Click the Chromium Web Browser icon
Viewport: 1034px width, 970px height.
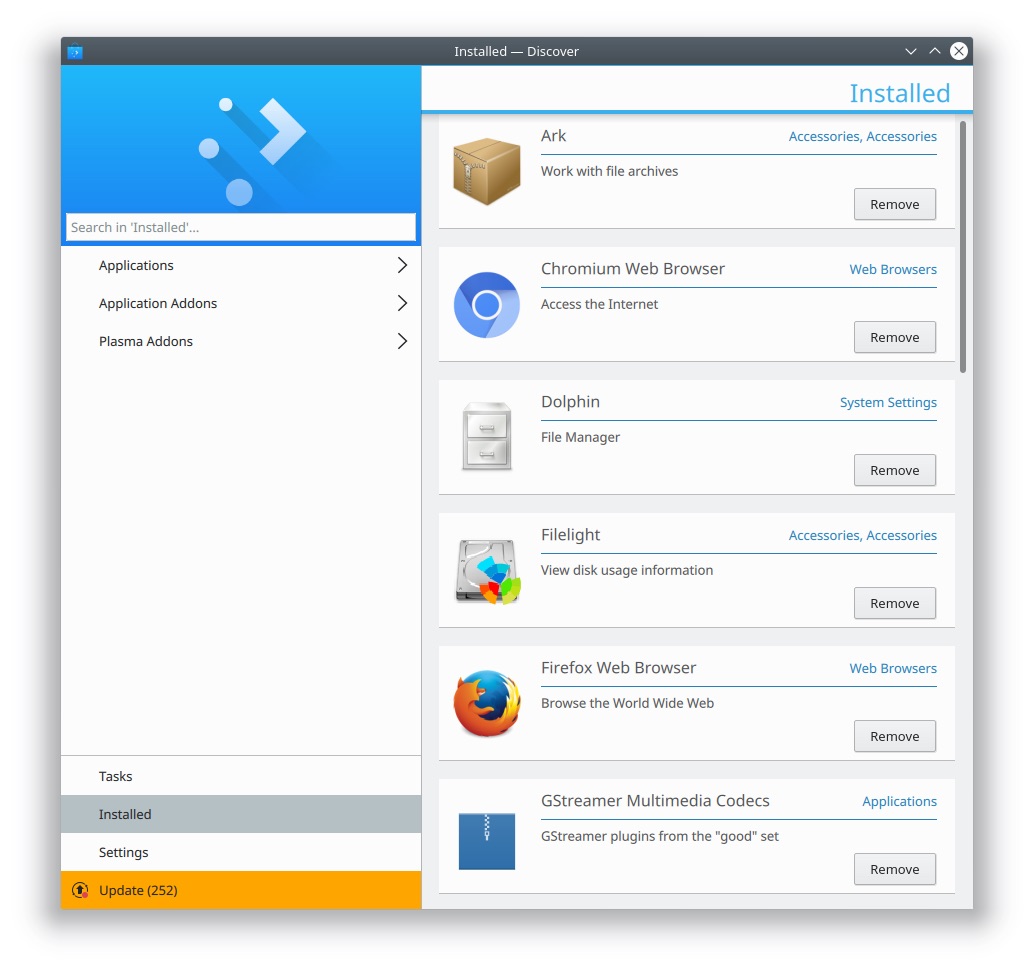coord(486,303)
